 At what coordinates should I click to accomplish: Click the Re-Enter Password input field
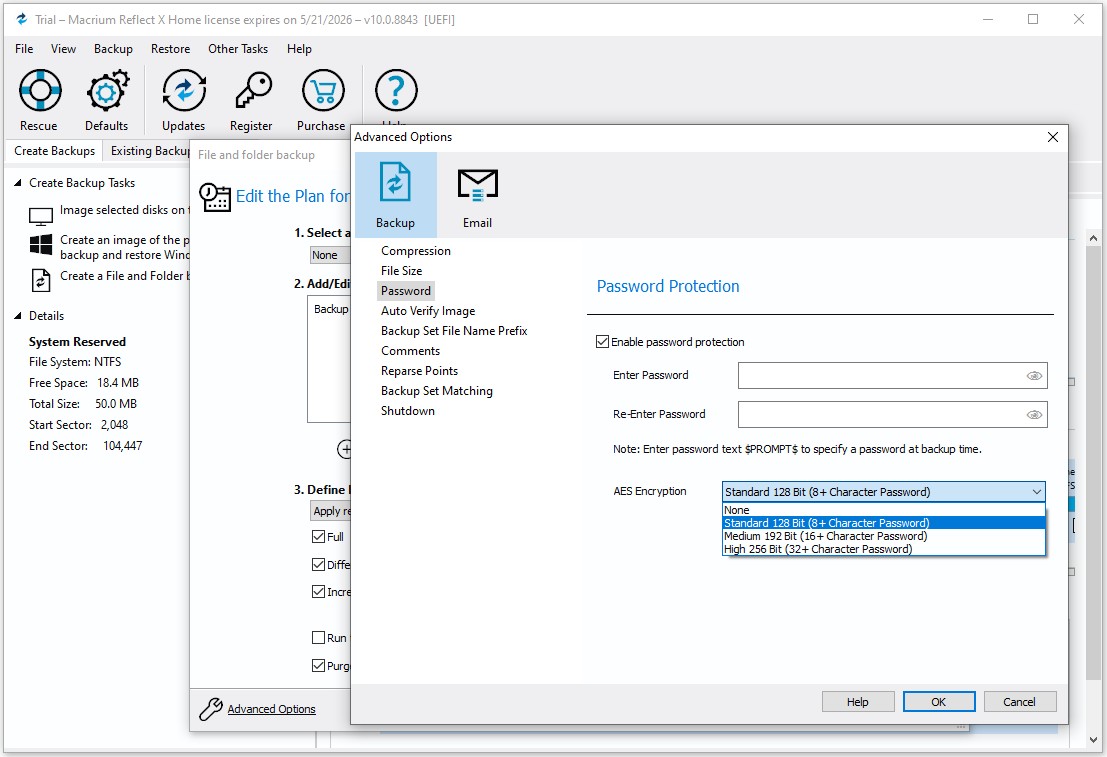[x=892, y=415]
